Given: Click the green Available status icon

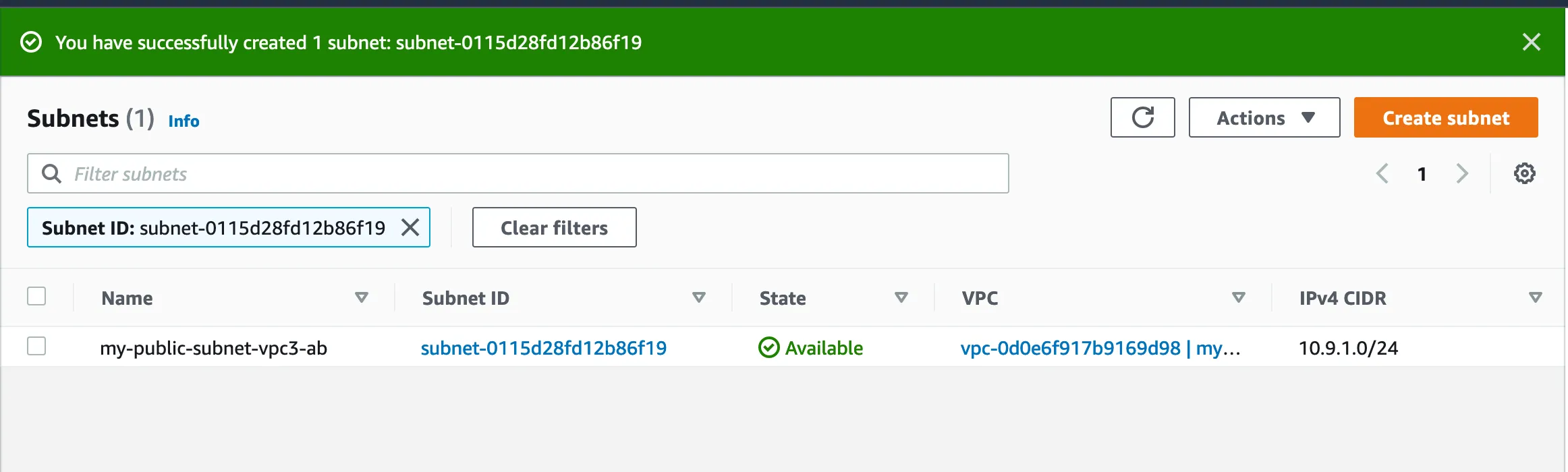Looking at the screenshot, I should (768, 348).
